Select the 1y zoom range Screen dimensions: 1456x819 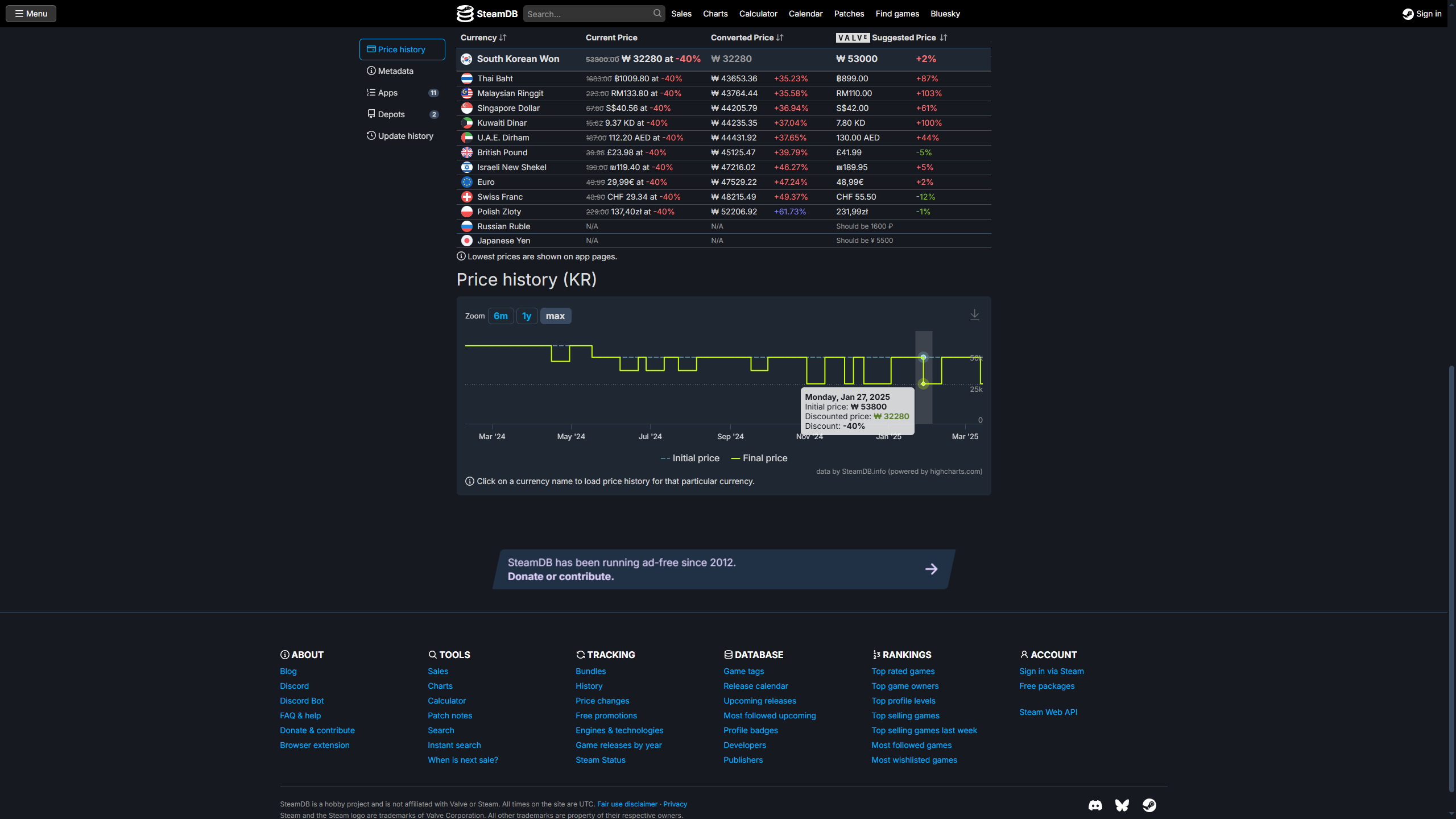pos(527,316)
